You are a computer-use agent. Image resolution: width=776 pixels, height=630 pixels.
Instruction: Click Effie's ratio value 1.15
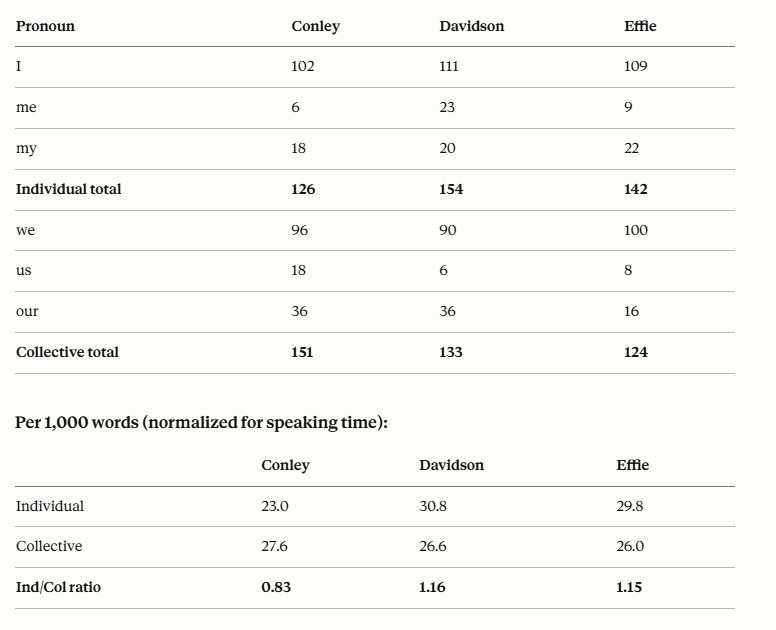tap(629, 587)
